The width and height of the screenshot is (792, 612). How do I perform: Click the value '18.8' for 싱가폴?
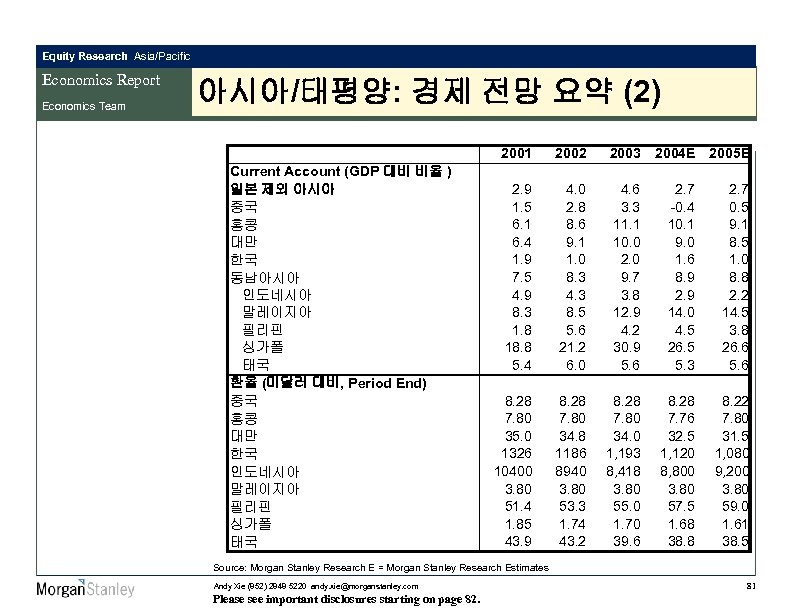tap(518, 347)
